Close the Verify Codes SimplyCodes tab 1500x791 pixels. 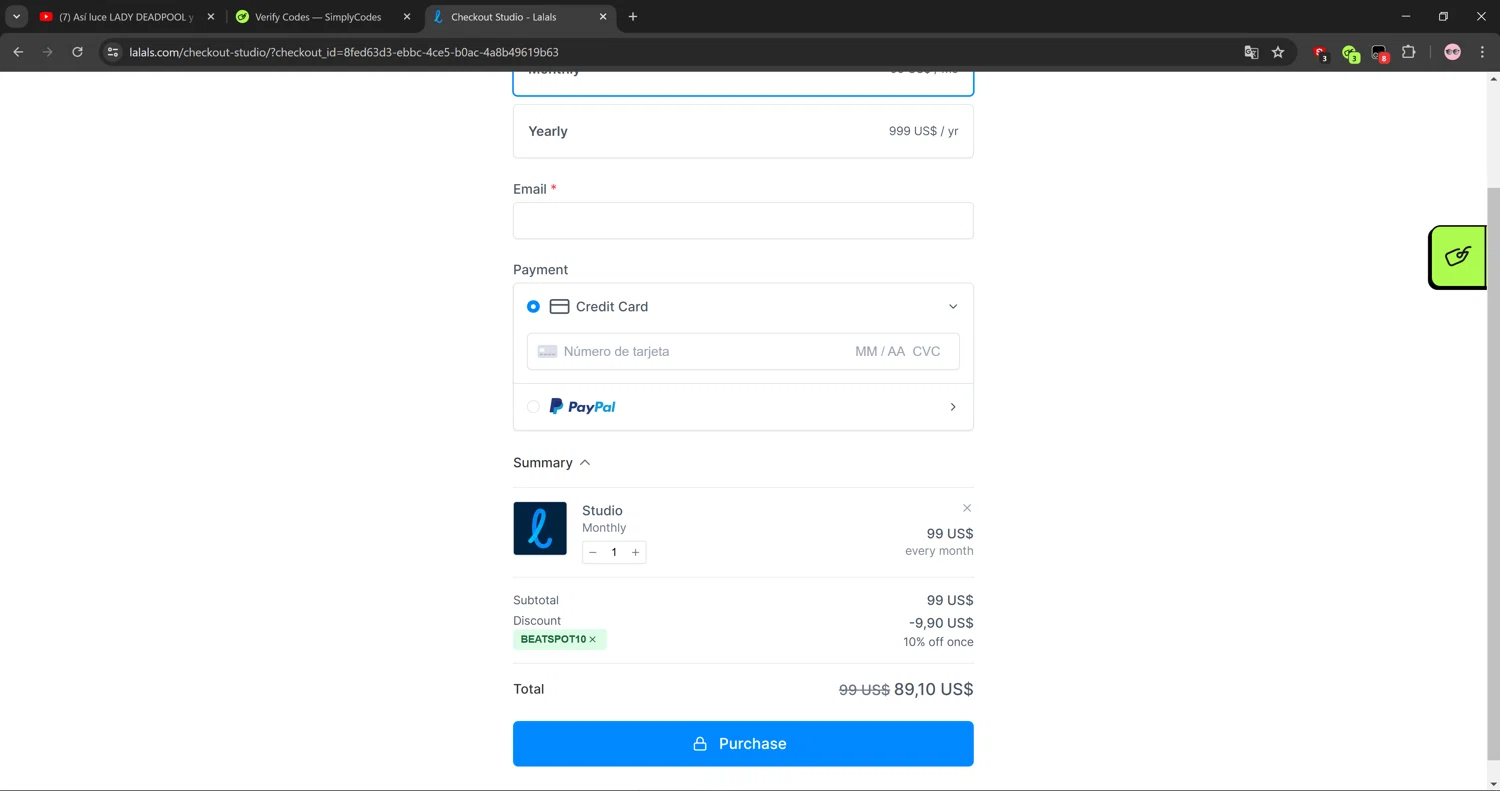pos(407,17)
